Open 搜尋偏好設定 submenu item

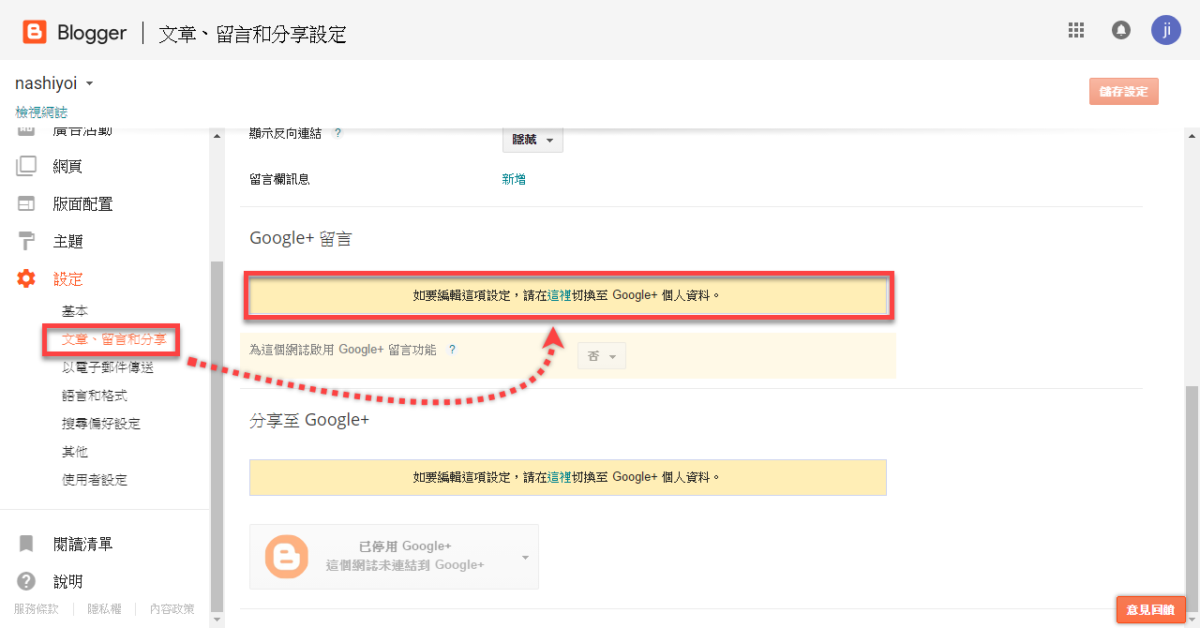click(101, 424)
